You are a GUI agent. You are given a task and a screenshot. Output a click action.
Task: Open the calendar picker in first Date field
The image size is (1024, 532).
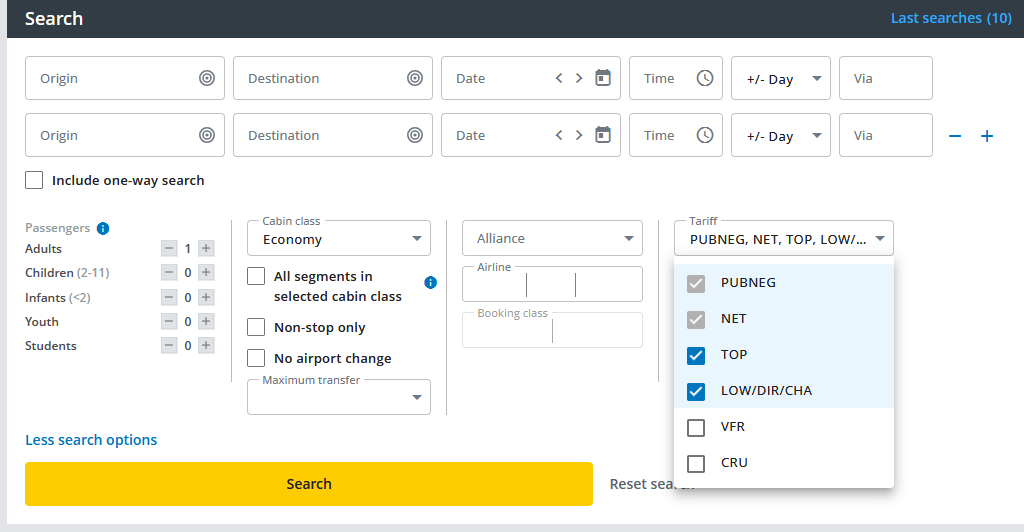(x=603, y=78)
